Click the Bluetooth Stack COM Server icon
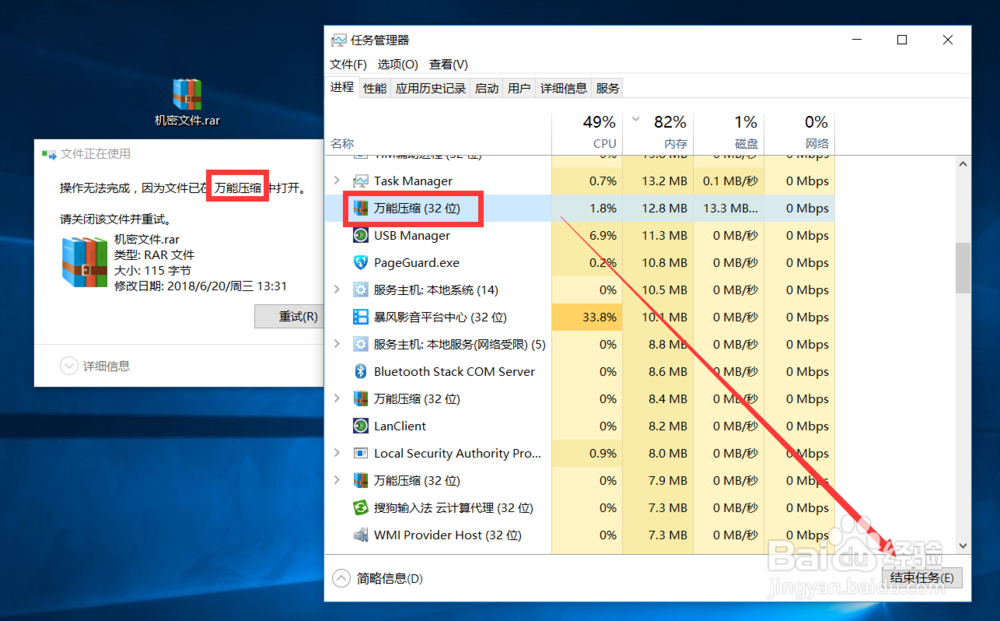Image resolution: width=1000 pixels, height=621 pixels. (x=360, y=371)
